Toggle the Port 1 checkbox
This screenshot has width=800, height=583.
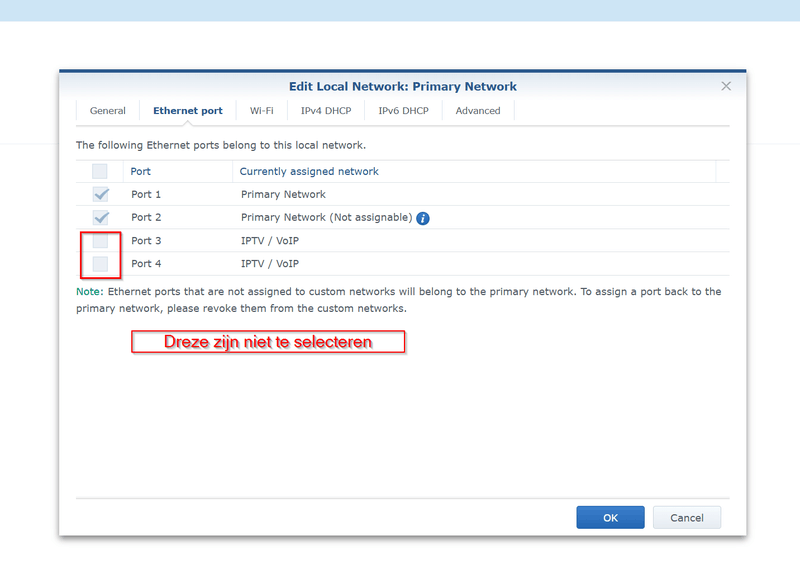coord(101,194)
